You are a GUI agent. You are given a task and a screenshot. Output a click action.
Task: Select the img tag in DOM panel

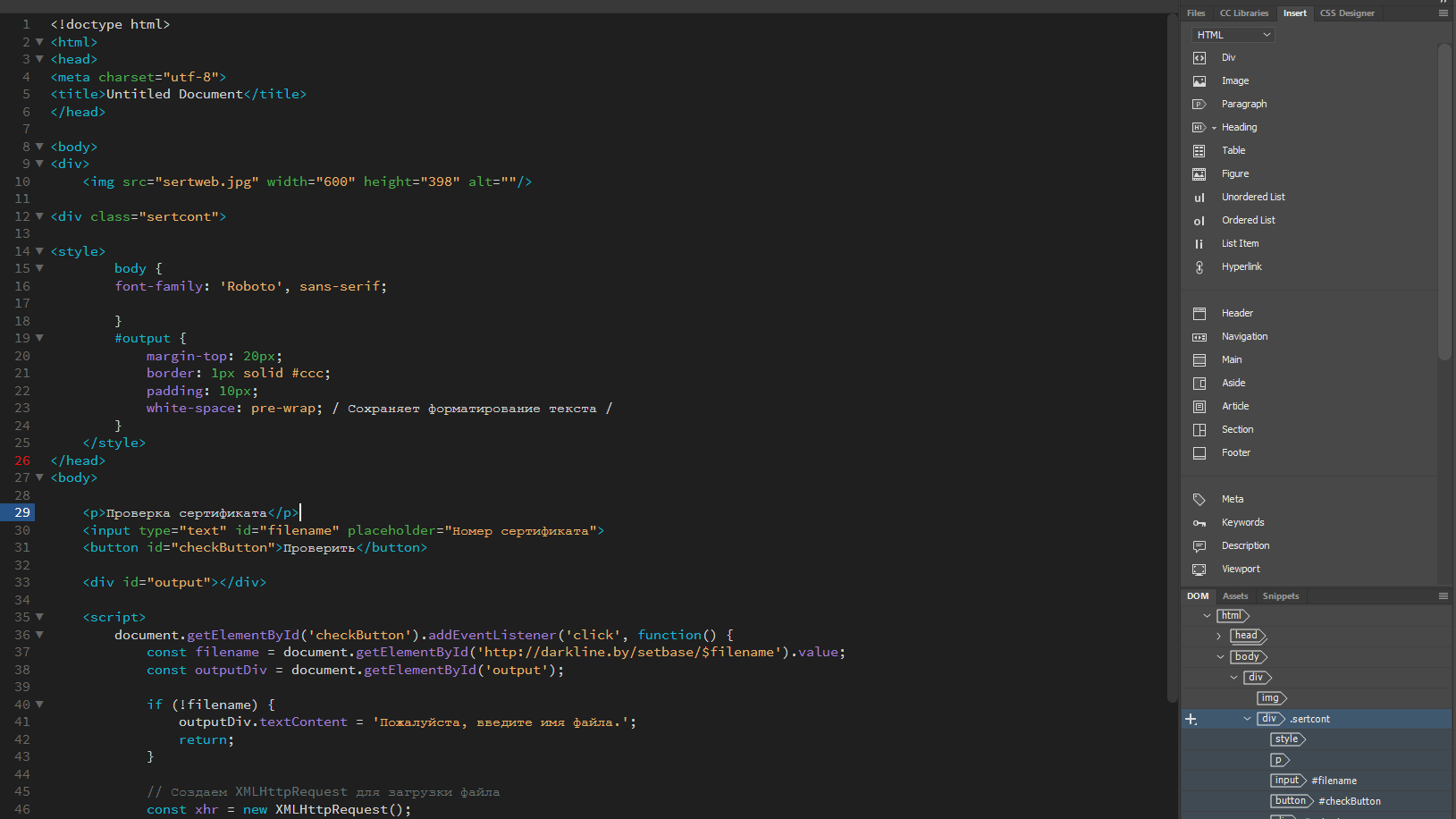click(x=1270, y=698)
